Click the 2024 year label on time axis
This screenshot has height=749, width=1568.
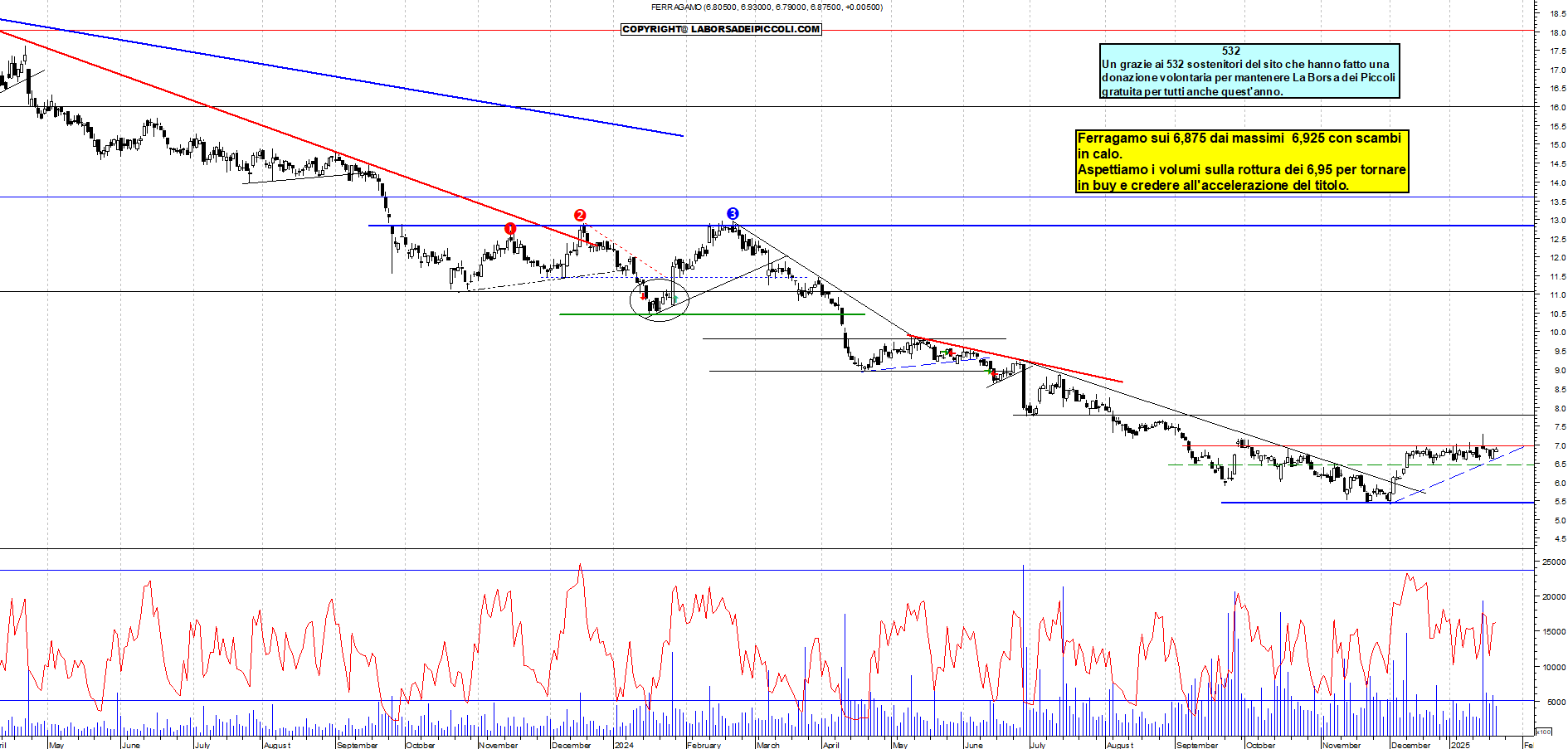[x=624, y=745]
